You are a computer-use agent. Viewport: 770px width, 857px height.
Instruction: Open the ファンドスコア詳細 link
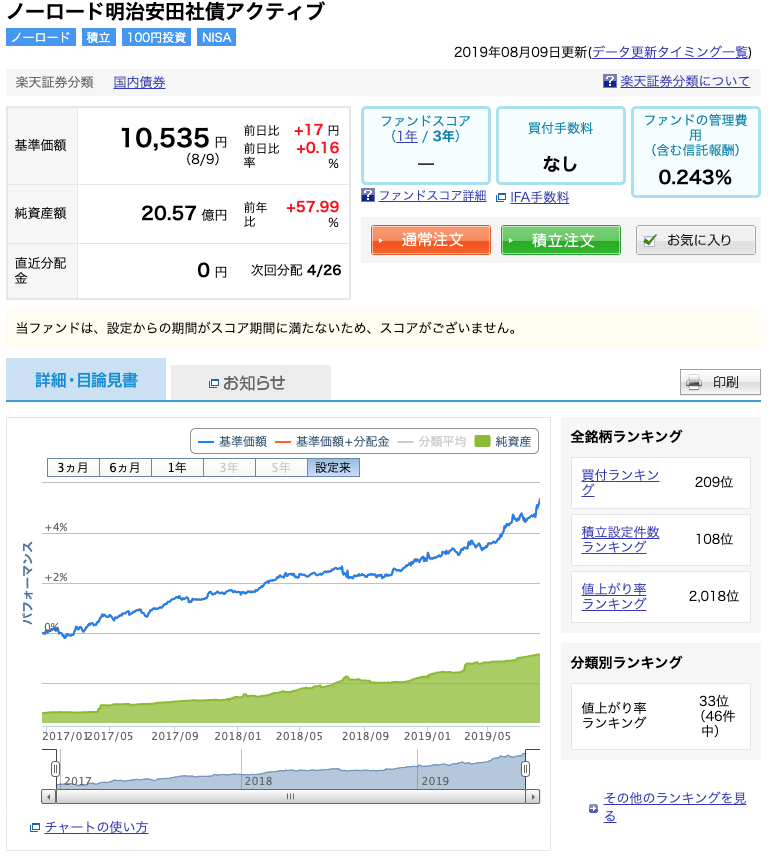[x=432, y=196]
